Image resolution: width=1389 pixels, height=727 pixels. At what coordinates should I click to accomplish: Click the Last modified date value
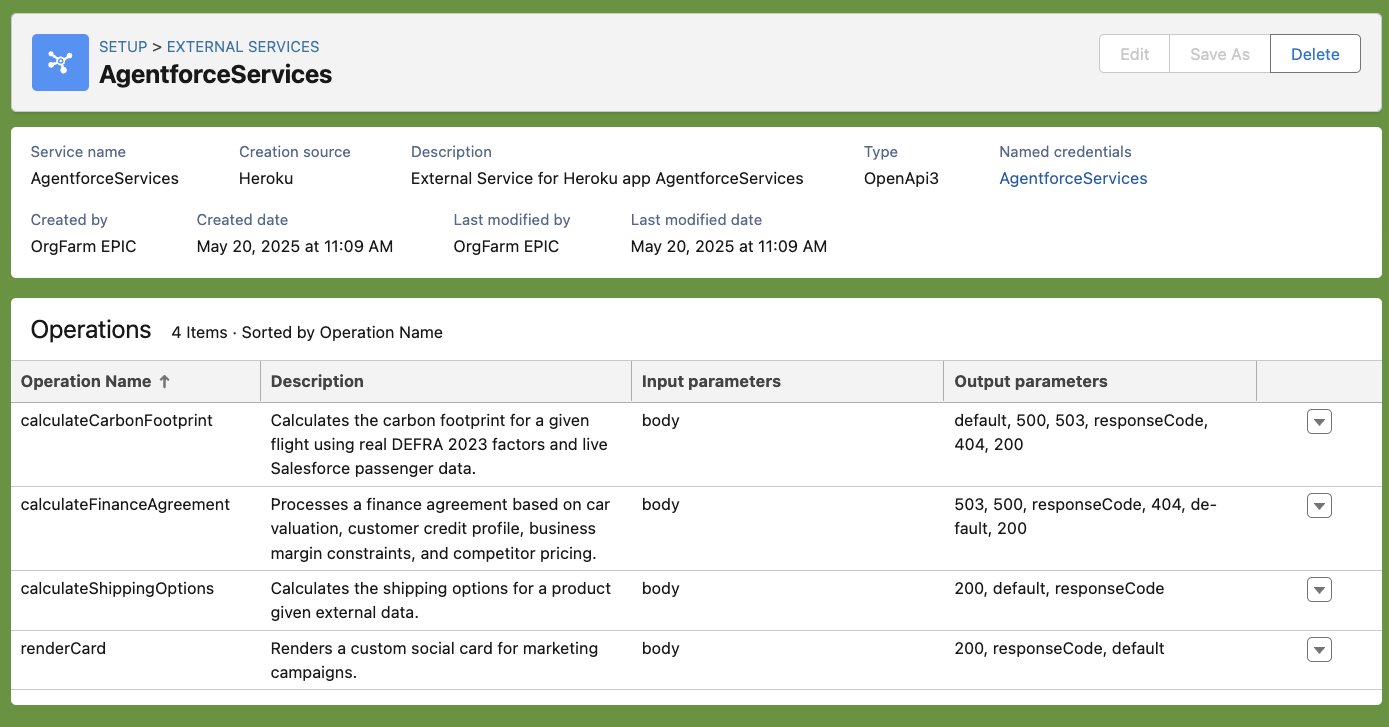pyautogui.click(x=729, y=246)
